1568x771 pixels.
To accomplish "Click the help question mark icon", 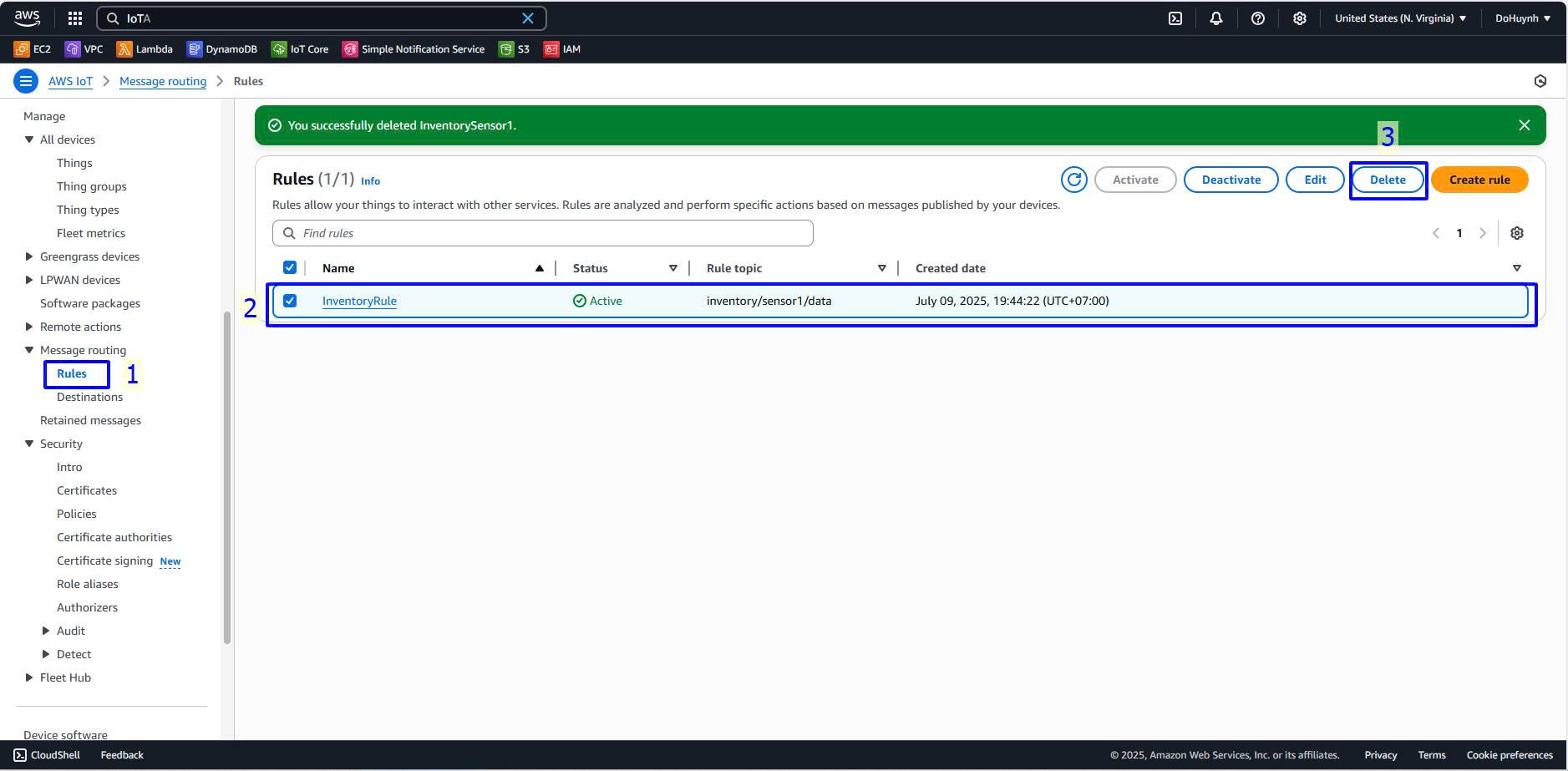I will tap(1257, 18).
